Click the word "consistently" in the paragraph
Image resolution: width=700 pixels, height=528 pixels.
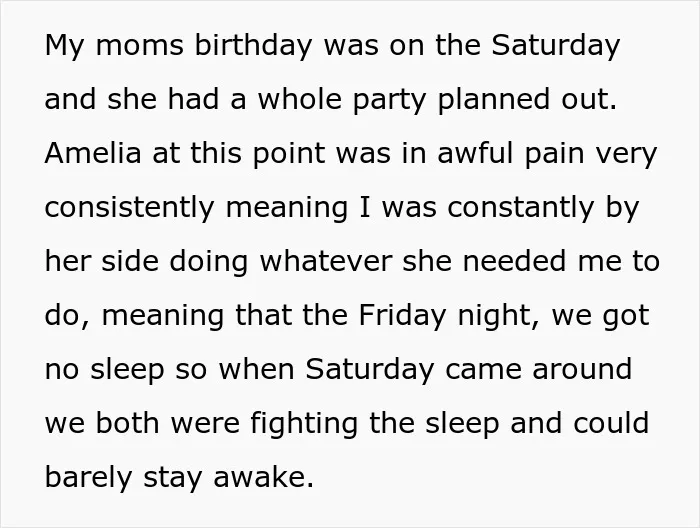129,208
